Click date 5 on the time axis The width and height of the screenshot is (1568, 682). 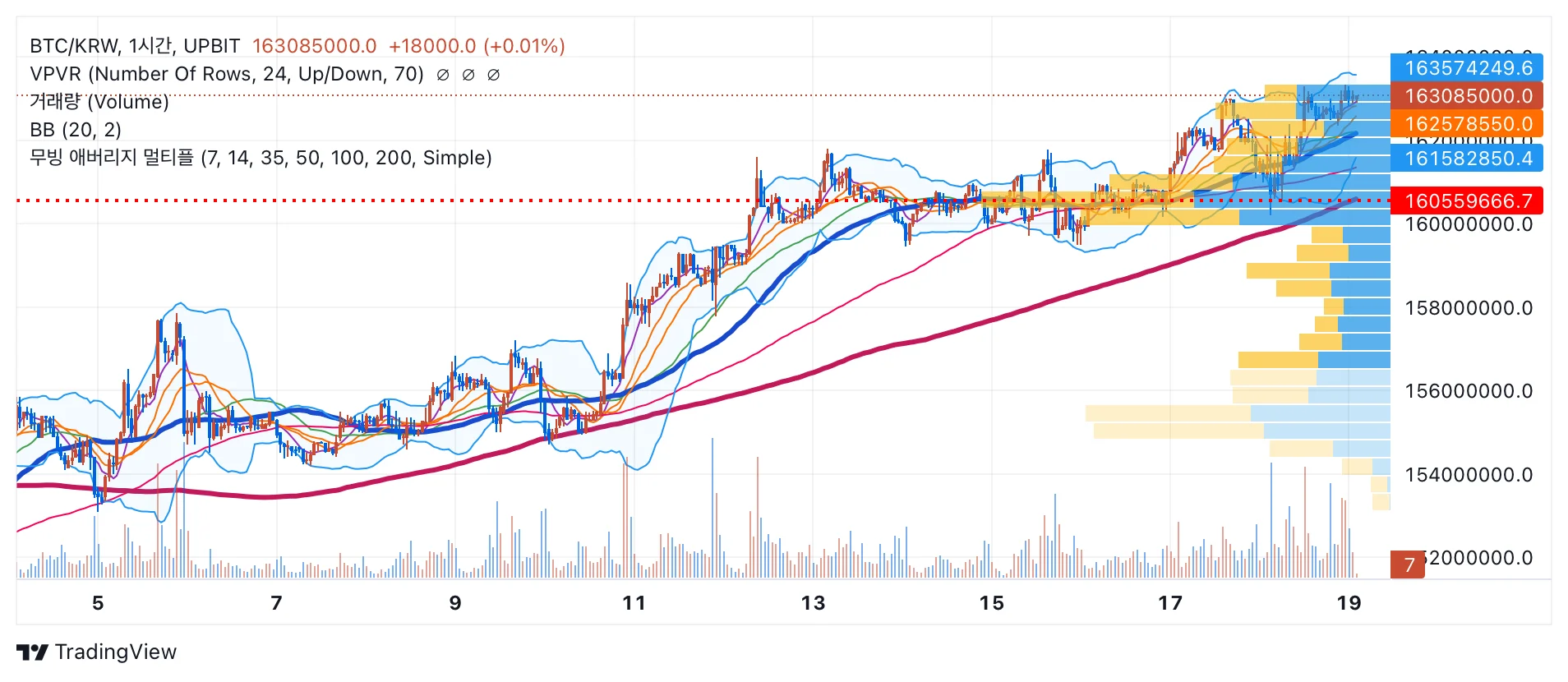98,603
